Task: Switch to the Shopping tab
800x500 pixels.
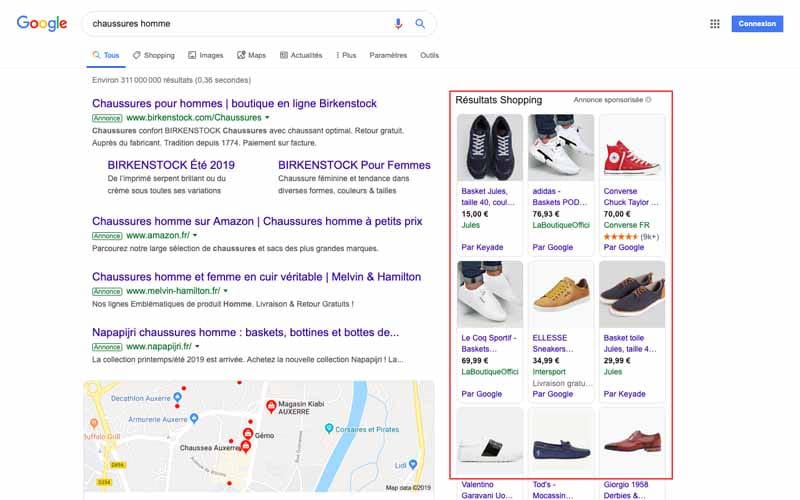Action: click(x=154, y=55)
